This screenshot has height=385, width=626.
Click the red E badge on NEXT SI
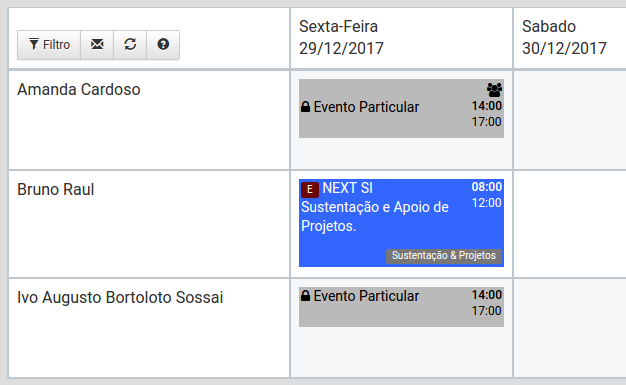coord(310,190)
